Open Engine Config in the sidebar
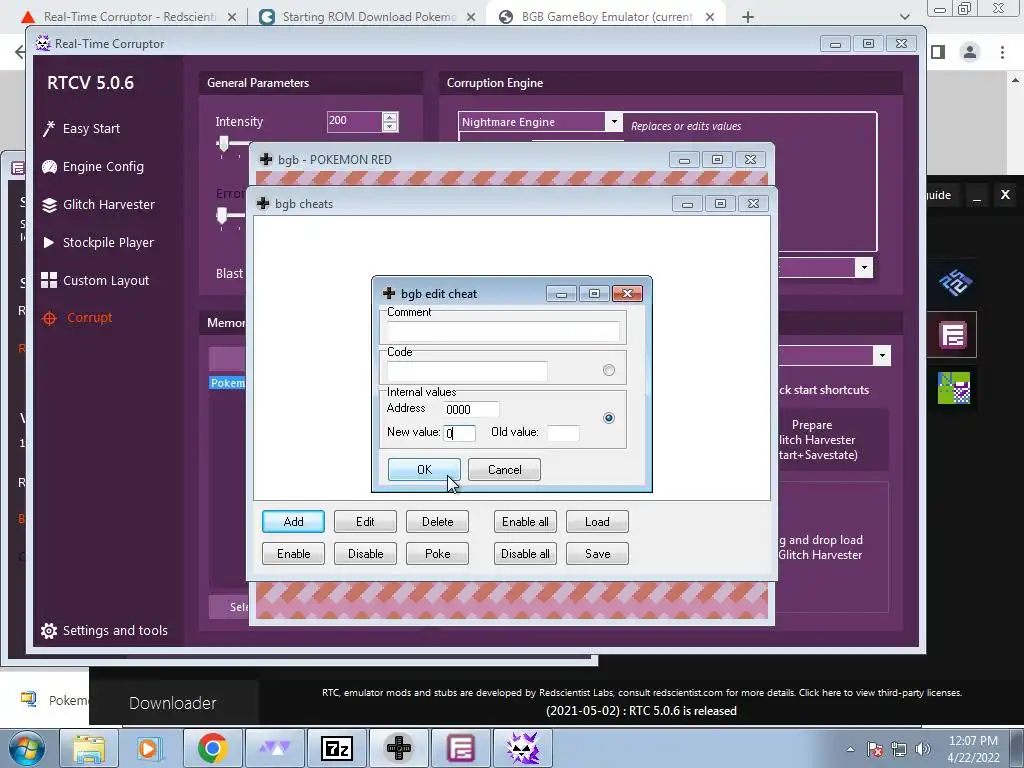The width and height of the screenshot is (1024, 768). [92, 167]
